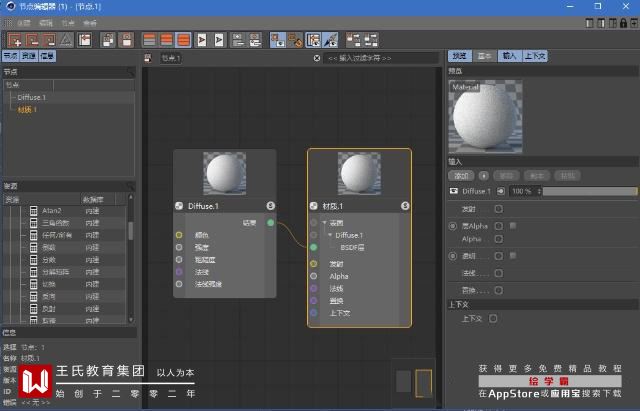Click the second grey node-list toolbar icon
Image resolution: width=640 pixels, height=411 pixels.
pos(255,40)
